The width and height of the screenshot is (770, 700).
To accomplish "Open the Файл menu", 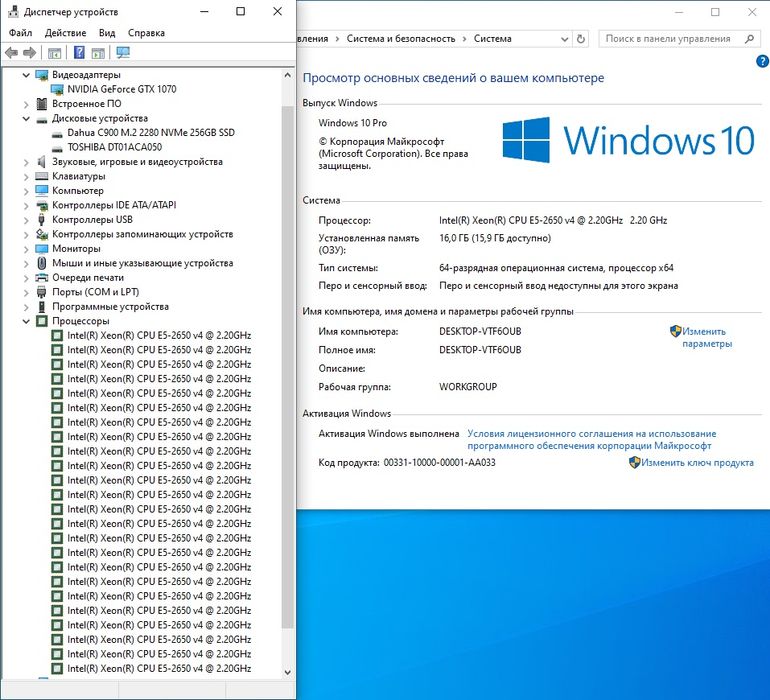I will click(x=21, y=33).
